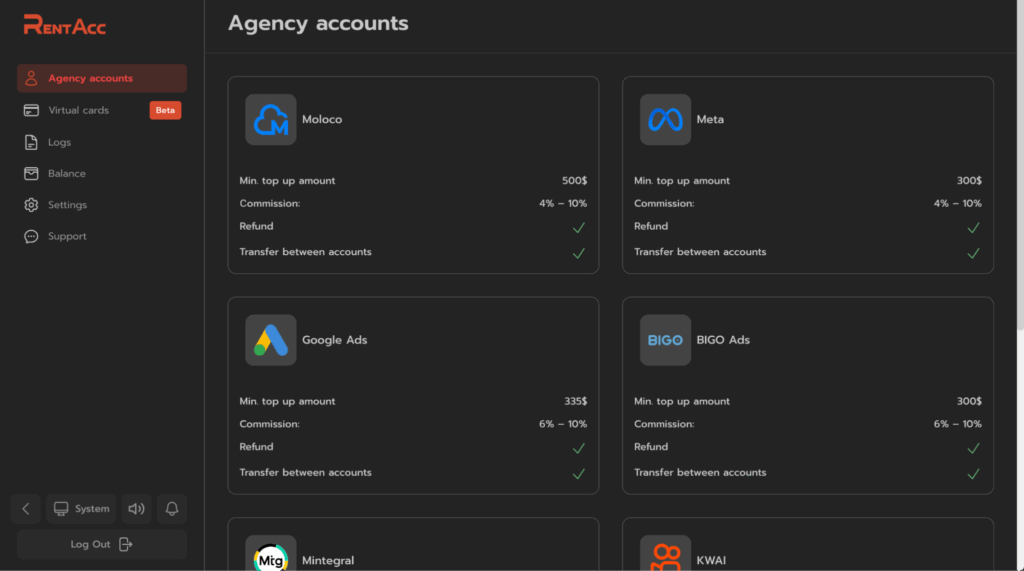
Task: Select the Mintegral card title
Action: point(328,561)
